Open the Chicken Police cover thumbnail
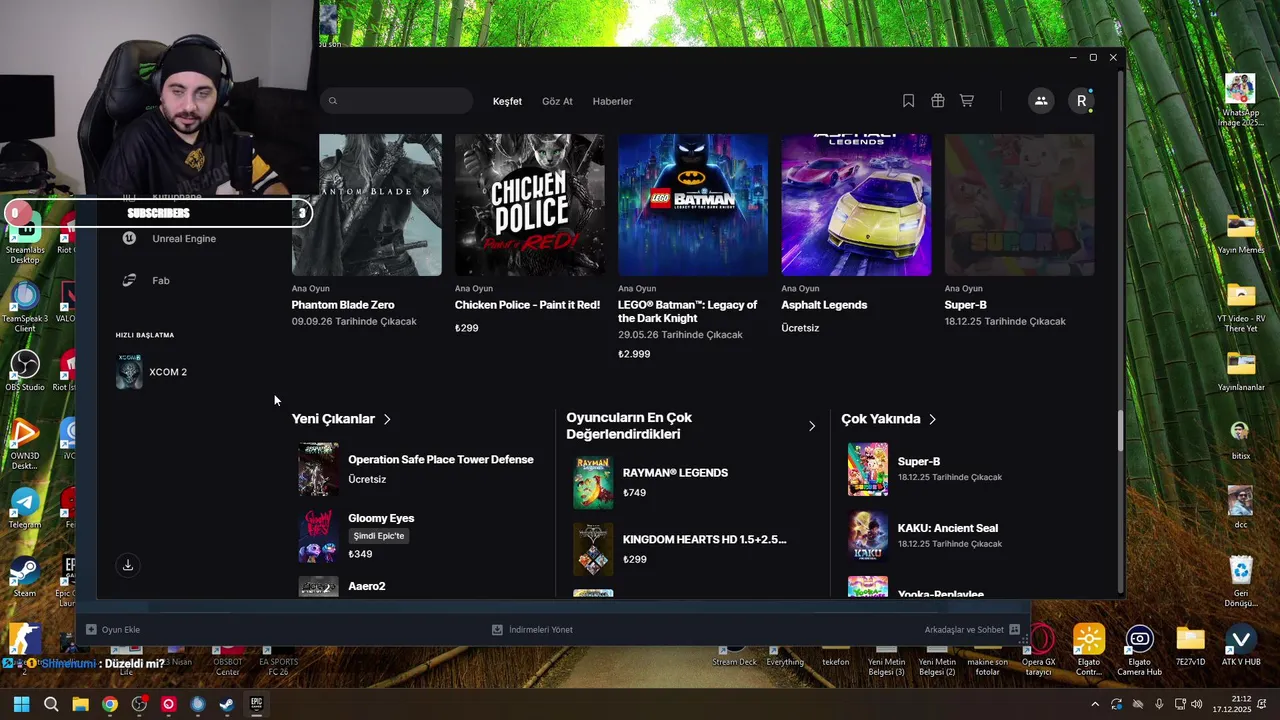 [530, 205]
